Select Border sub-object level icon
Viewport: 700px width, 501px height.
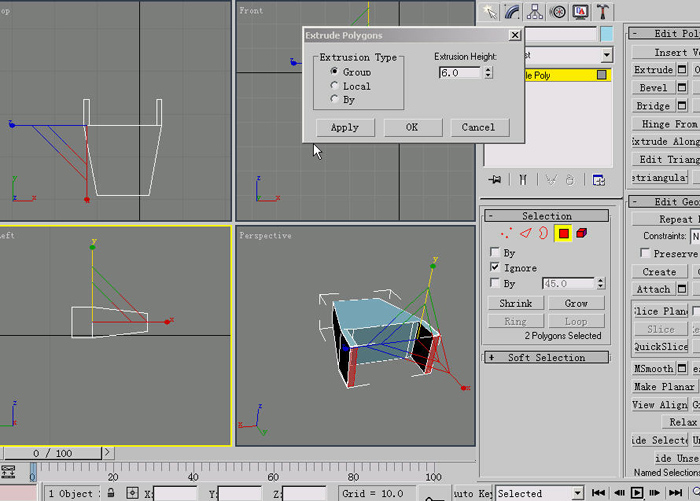click(543, 233)
